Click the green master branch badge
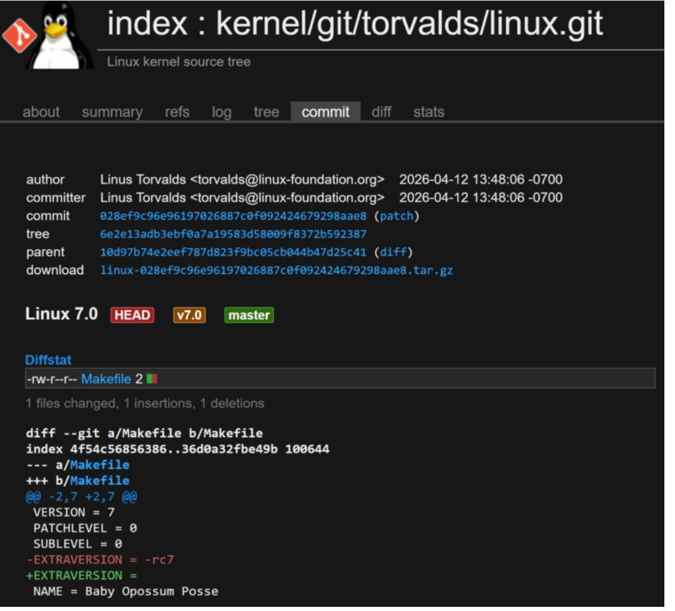Screen dimensions: 675x611 249,315
